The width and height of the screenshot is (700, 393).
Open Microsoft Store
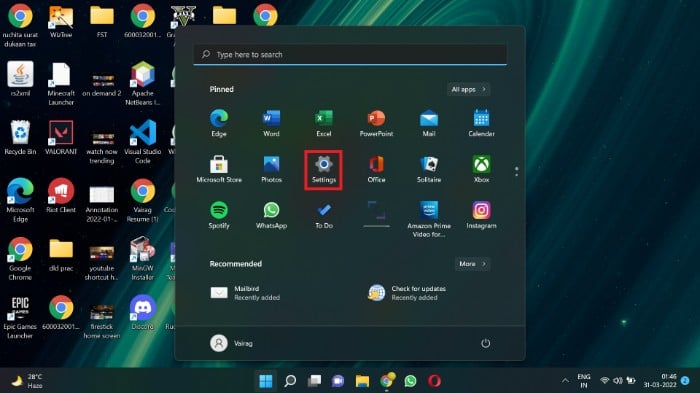219,169
